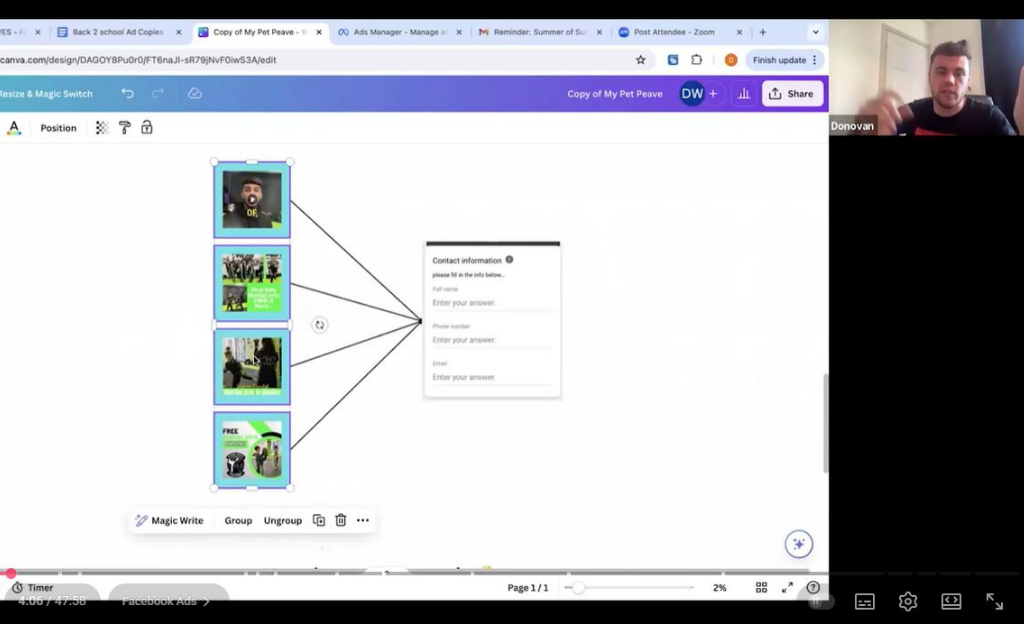Bookmark this page with the star icon

click(641, 60)
